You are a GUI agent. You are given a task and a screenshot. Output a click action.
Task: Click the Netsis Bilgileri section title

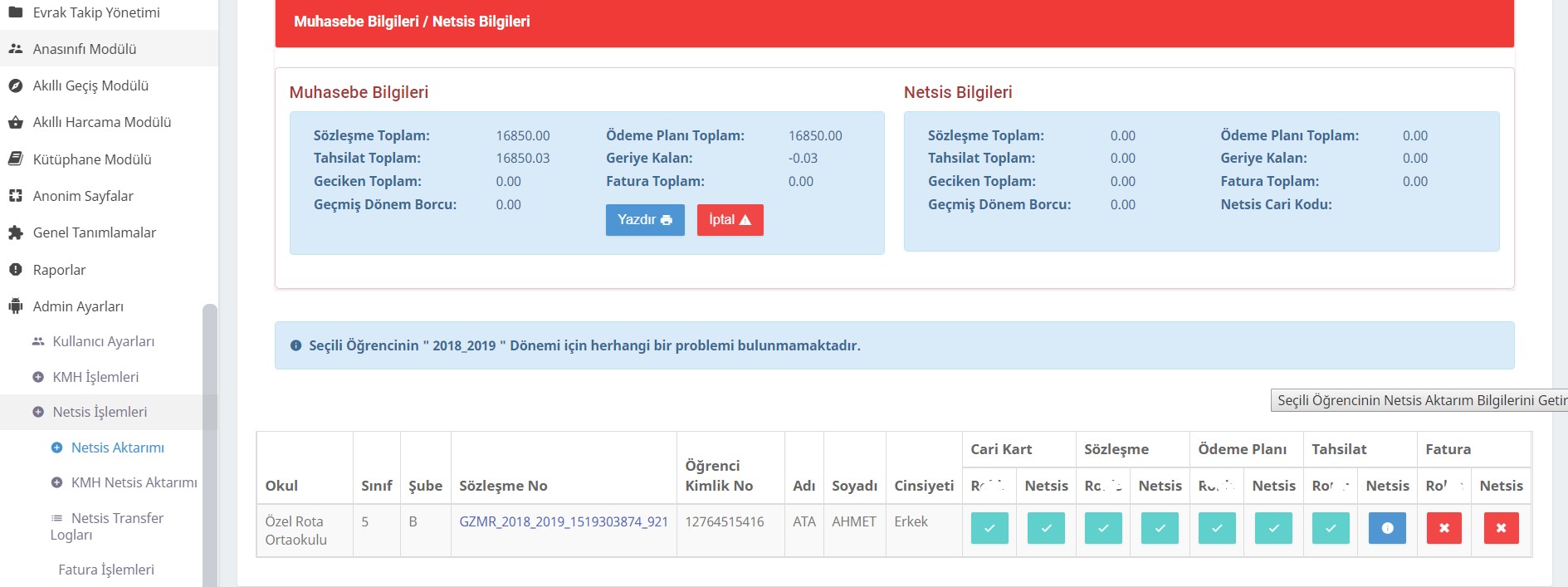click(958, 92)
